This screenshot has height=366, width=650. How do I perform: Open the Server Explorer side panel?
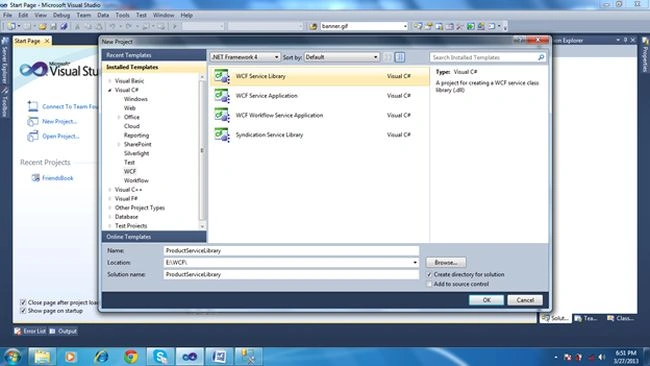(5, 60)
